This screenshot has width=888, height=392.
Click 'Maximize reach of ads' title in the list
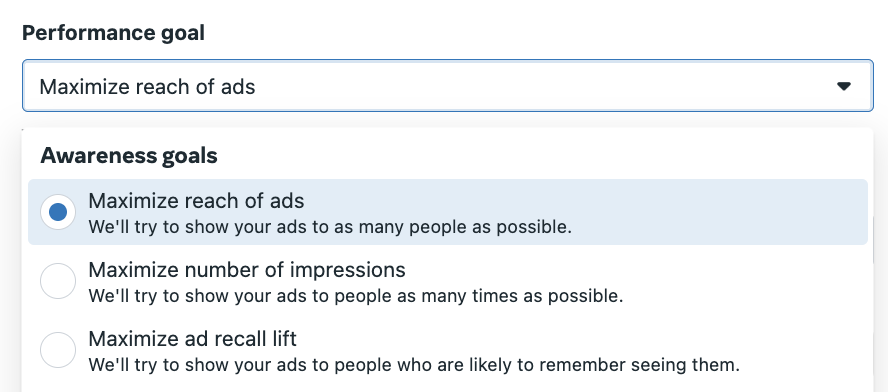point(196,201)
